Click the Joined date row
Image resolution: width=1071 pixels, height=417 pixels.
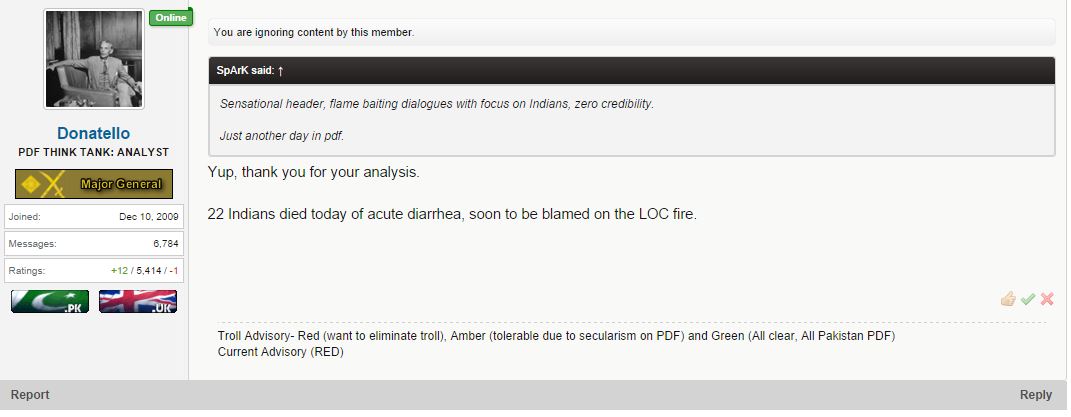click(x=94, y=217)
